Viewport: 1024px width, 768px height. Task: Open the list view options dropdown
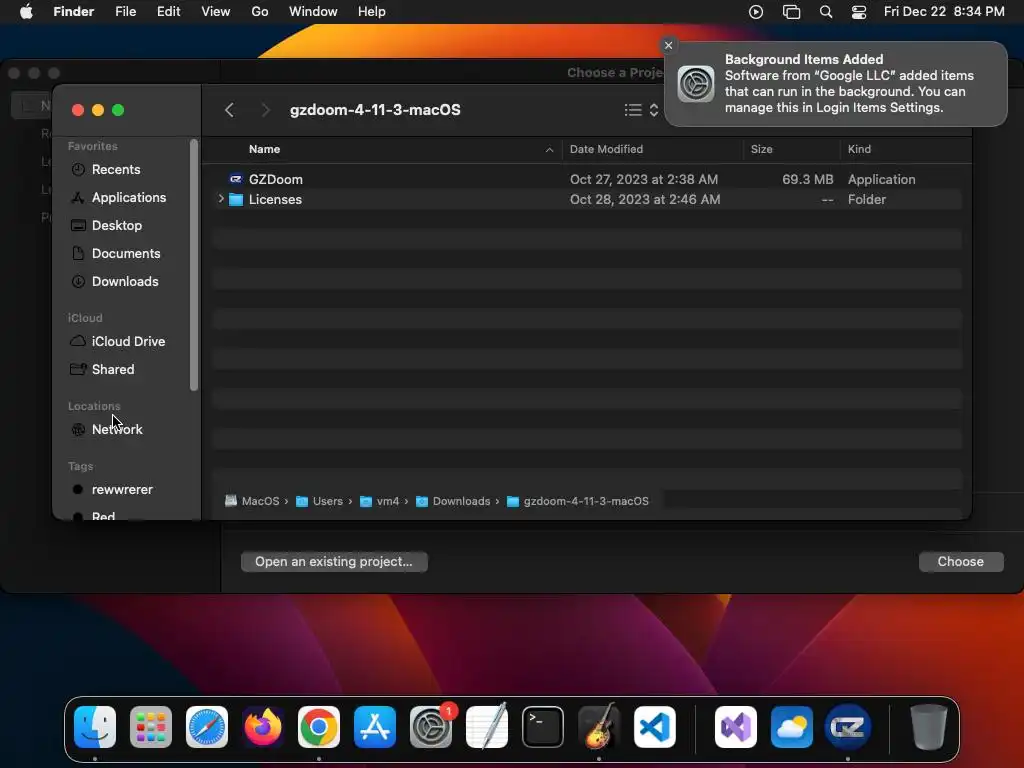[x=641, y=110]
